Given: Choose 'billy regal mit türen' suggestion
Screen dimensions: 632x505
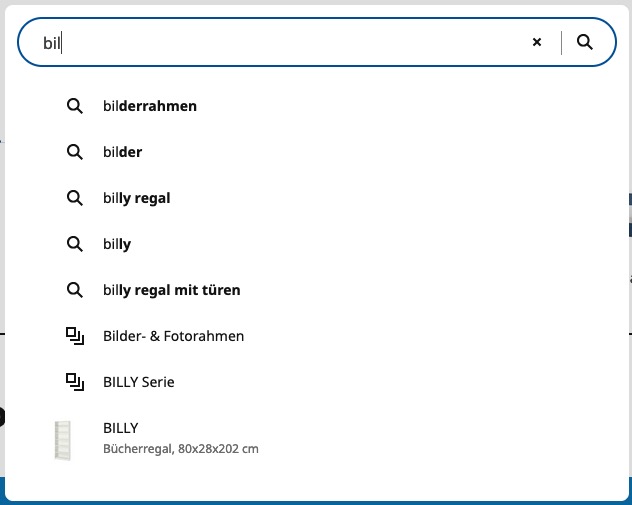Looking at the screenshot, I should (x=172, y=290).
